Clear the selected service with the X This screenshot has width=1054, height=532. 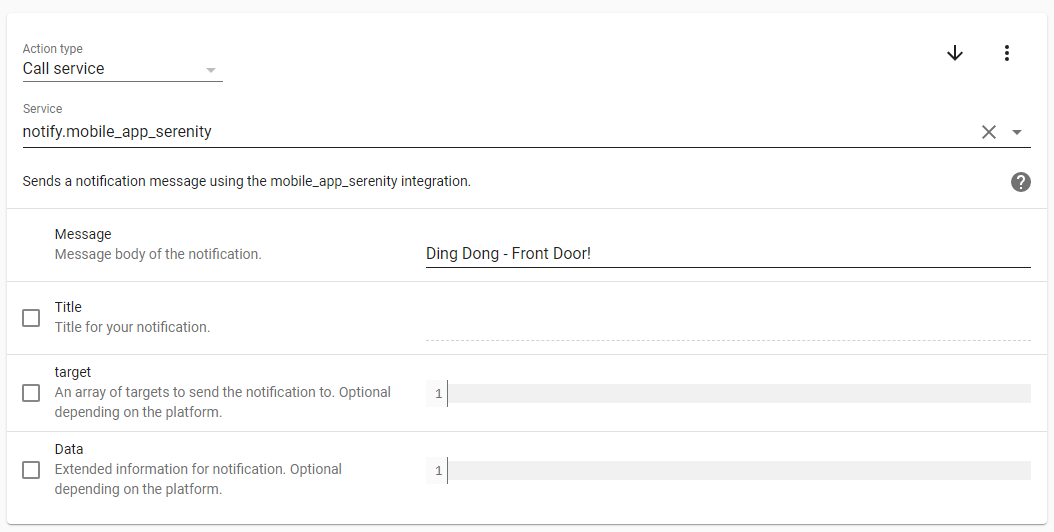989,132
